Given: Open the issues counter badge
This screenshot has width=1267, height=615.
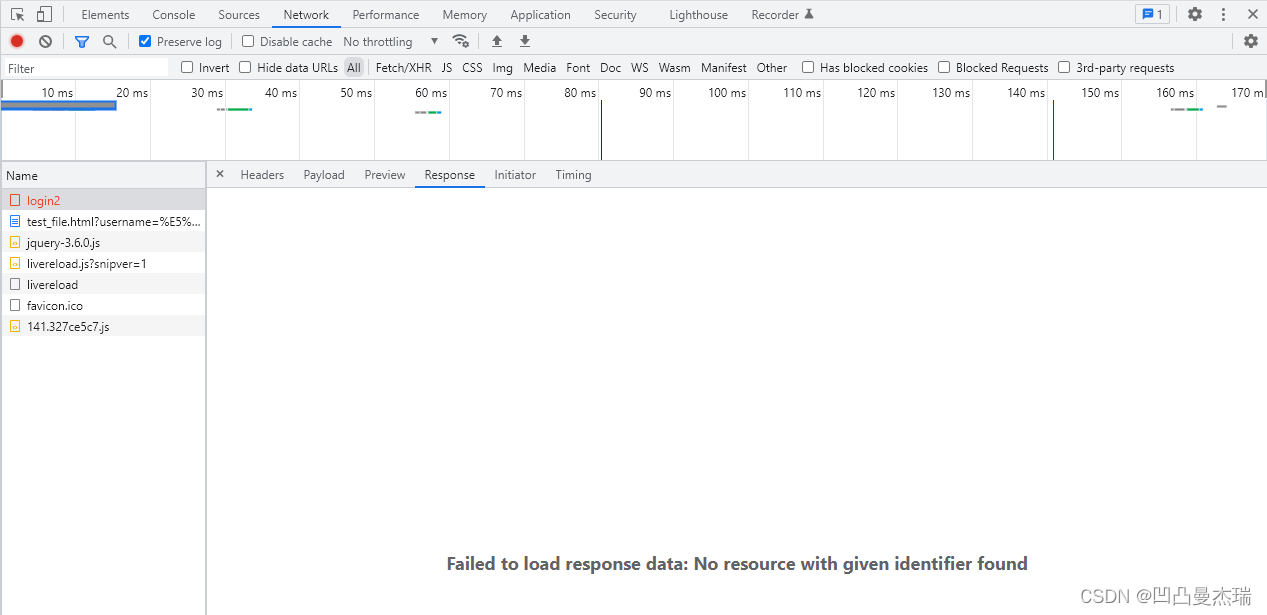Looking at the screenshot, I should [x=1152, y=15].
